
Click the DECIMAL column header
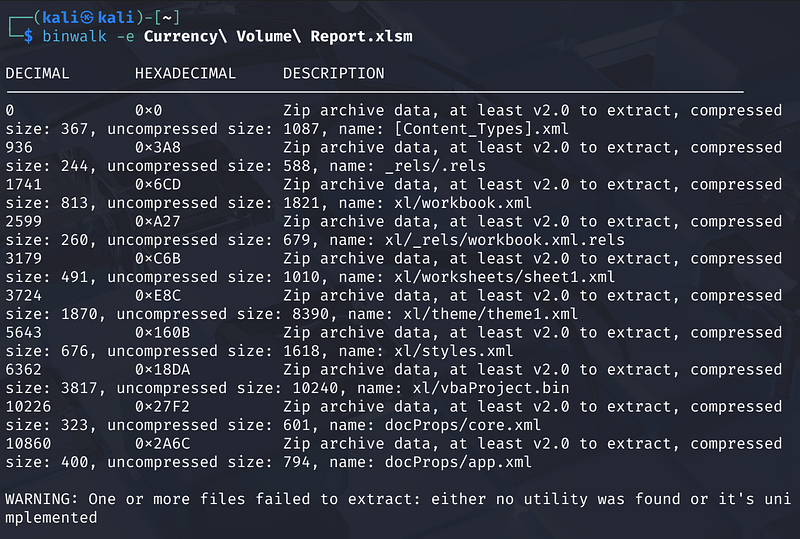pyautogui.click(x=38, y=73)
